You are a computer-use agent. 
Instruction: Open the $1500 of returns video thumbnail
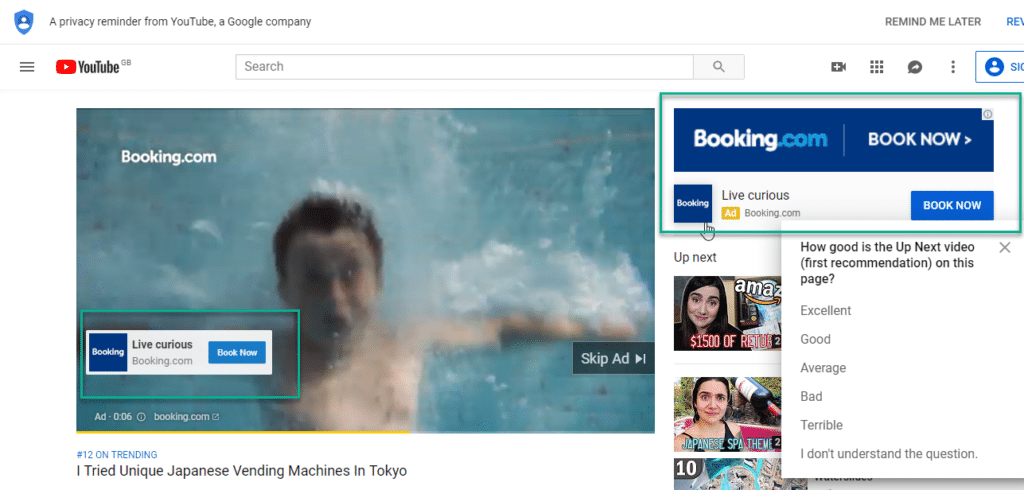[728, 313]
